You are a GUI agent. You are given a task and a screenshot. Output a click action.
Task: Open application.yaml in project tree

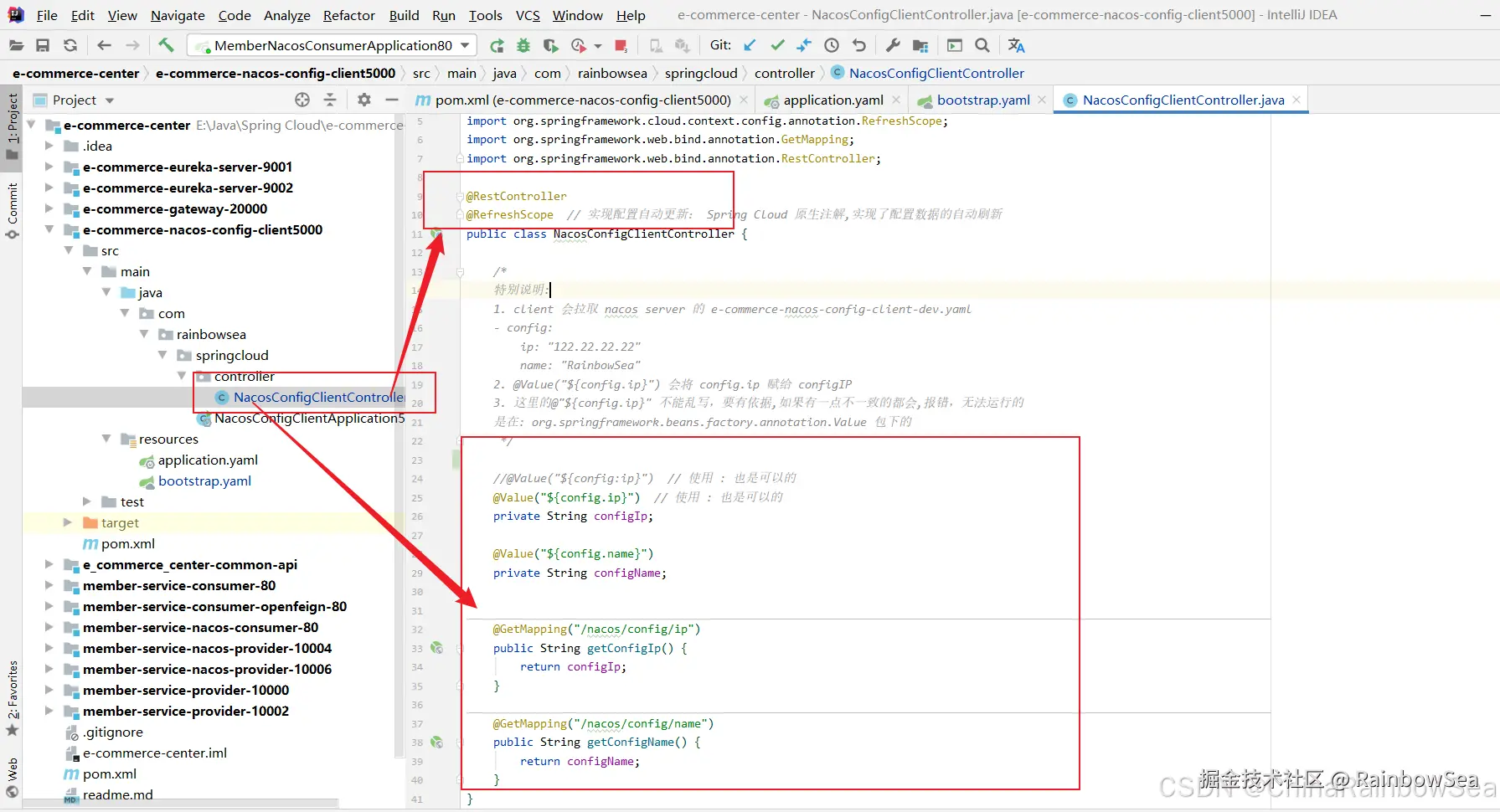pos(207,460)
